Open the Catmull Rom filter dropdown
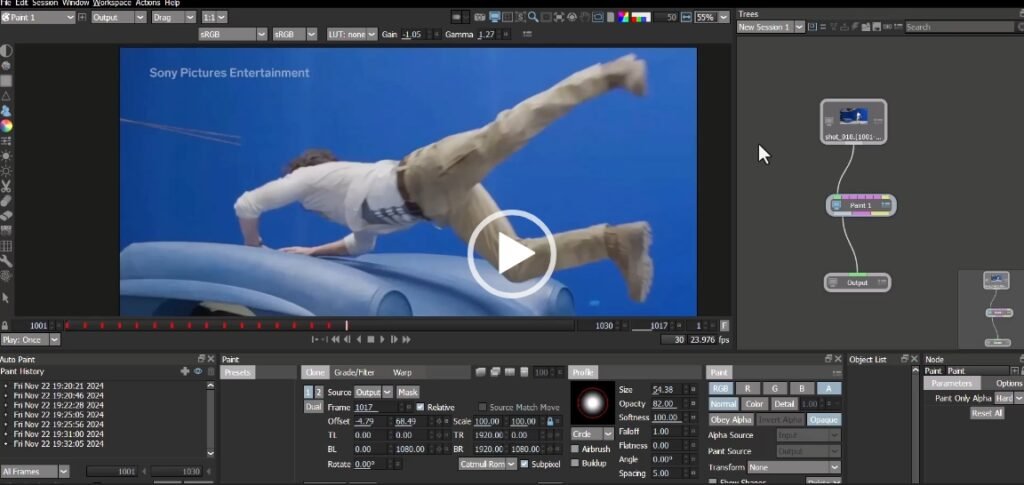This screenshot has width=1024, height=485. pyautogui.click(x=488, y=464)
